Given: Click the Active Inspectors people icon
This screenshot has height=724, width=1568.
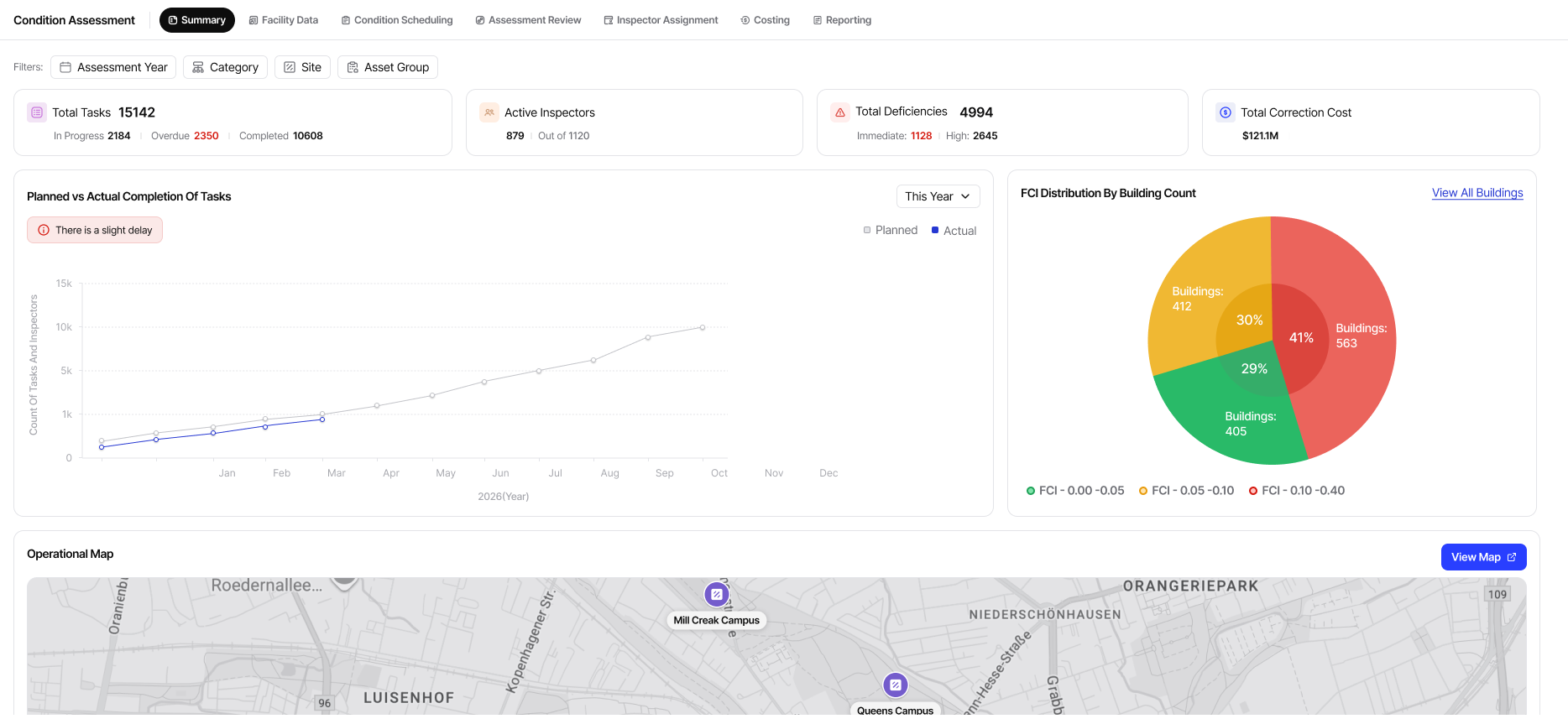Looking at the screenshot, I should tap(489, 112).
